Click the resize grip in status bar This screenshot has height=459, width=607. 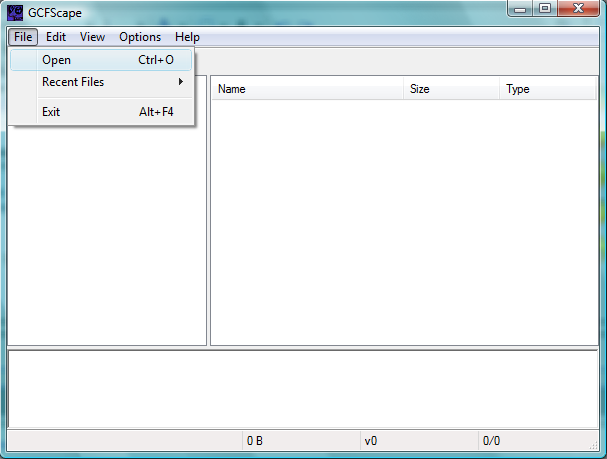coord(593,445)
